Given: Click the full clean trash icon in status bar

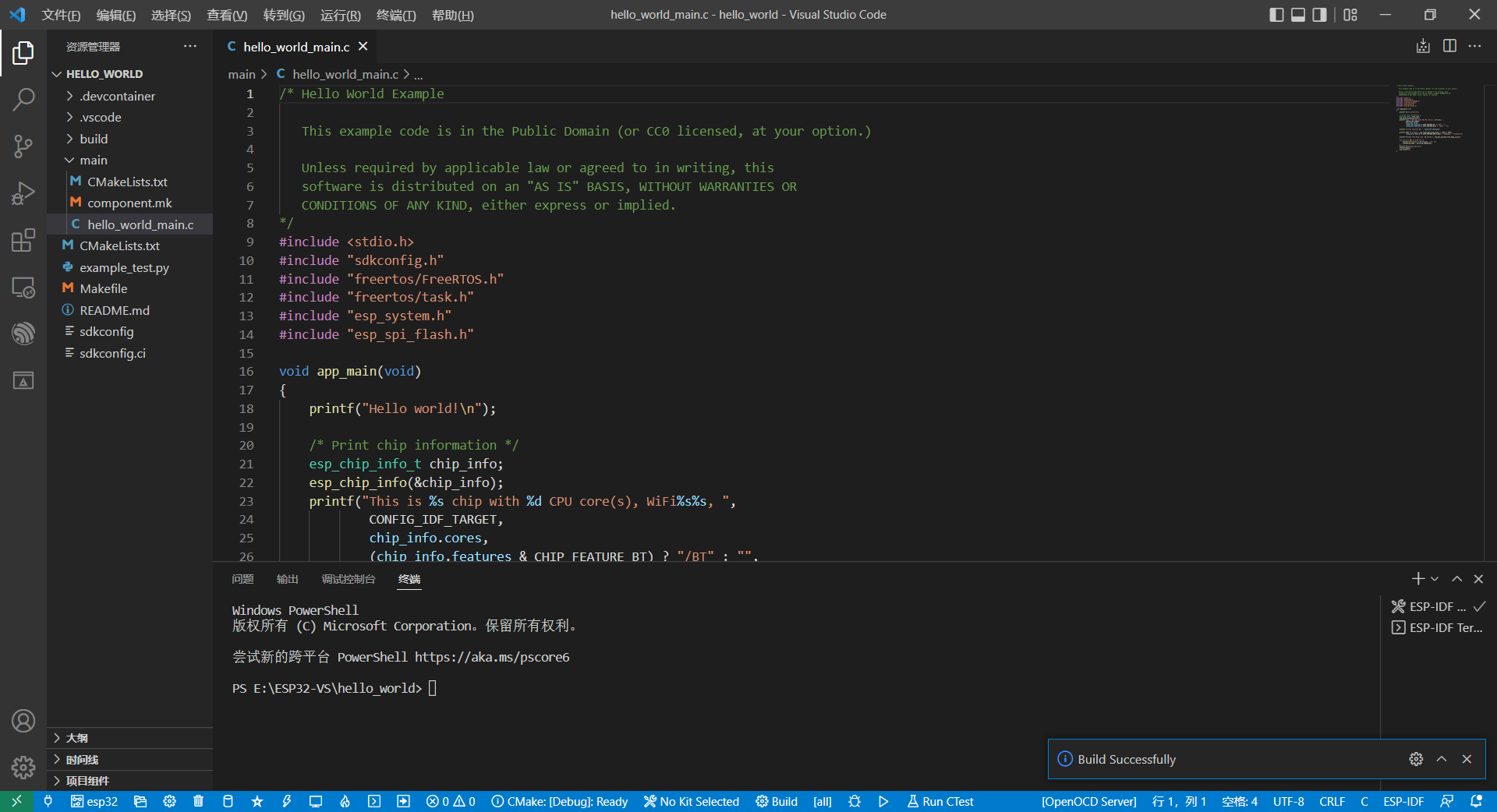Looking at the screenshot, I should pyautogui.click(x=198, y=801).
